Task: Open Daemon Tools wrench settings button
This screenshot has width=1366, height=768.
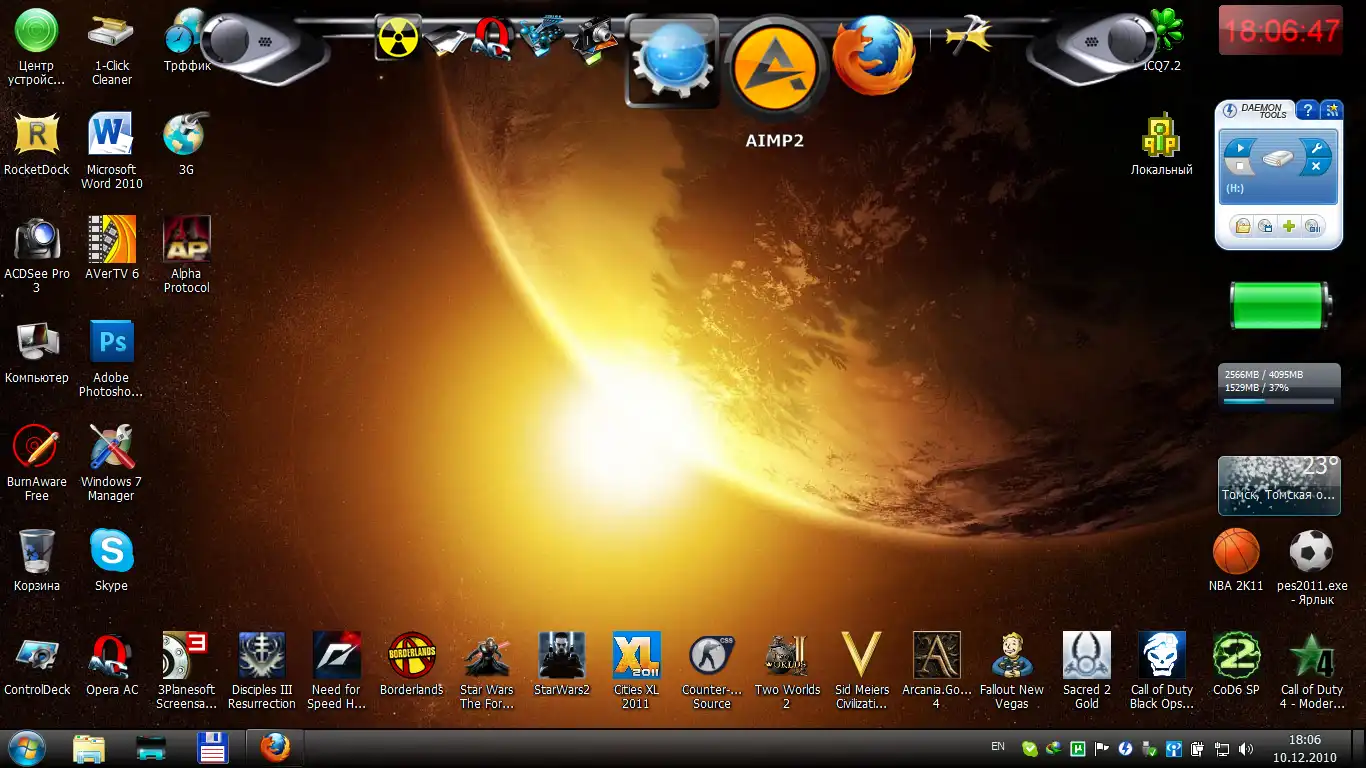Action: [x=1317, y=148]
